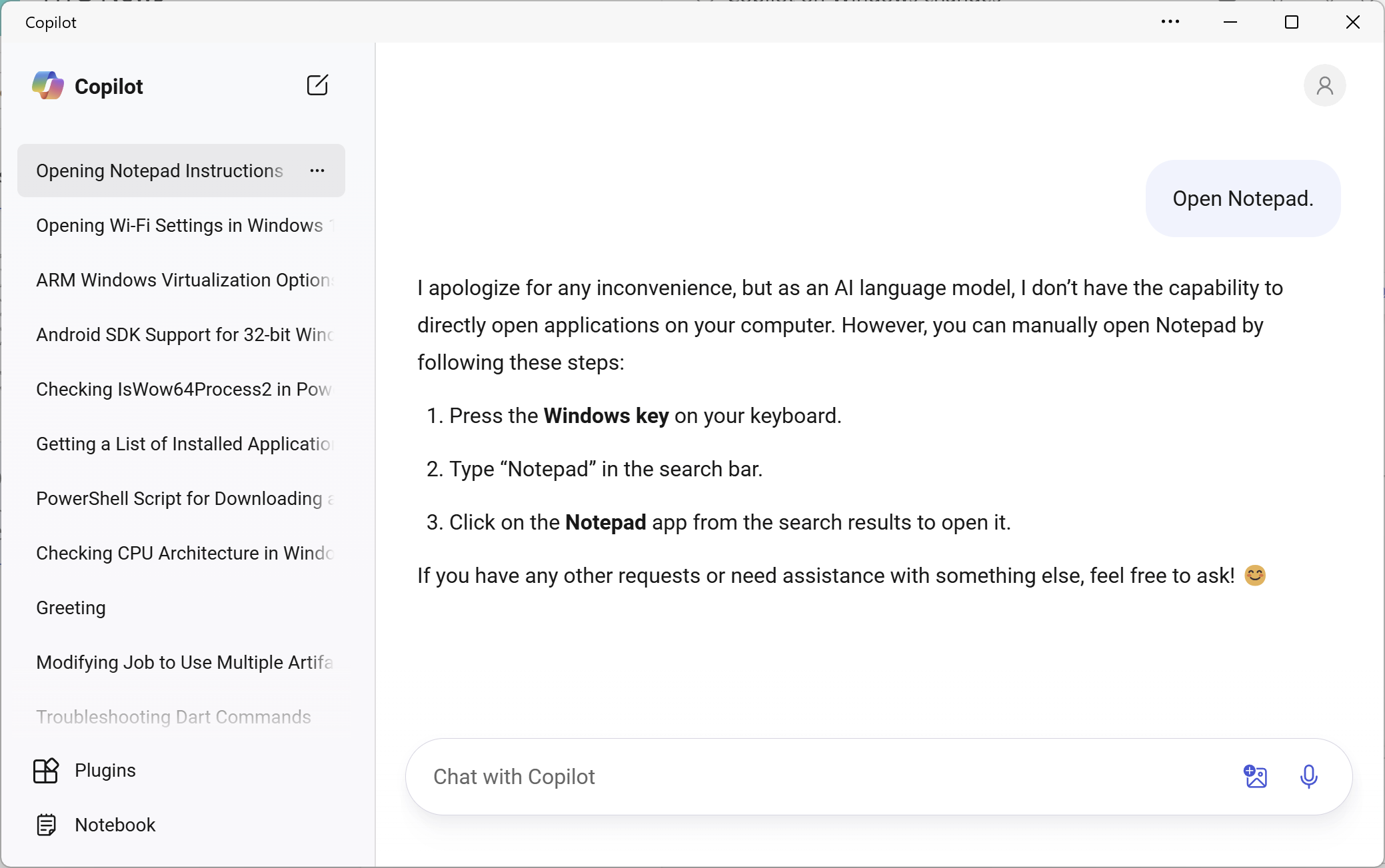Click the image attachment icon in chat
1385x868 pixels.
(x=1256, y=777)
